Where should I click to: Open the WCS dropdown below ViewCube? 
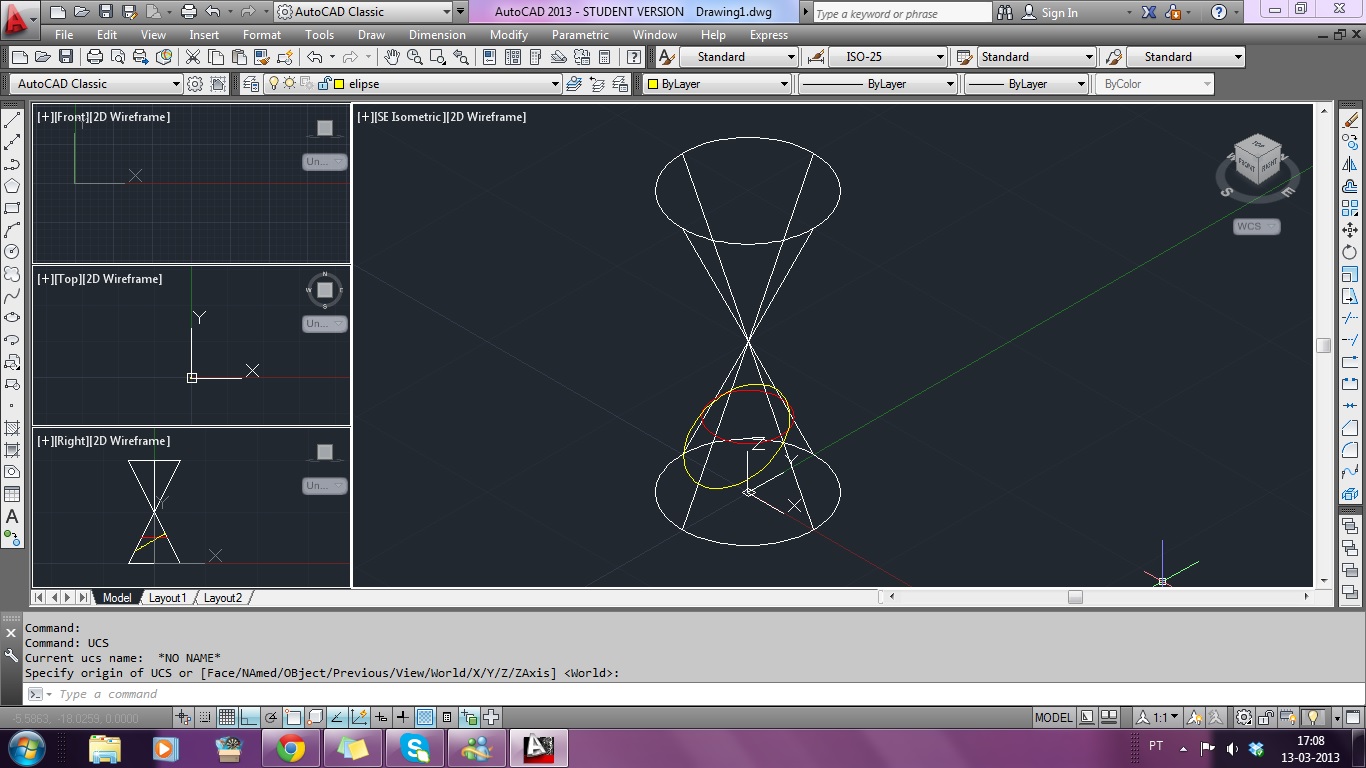(x=1256, y=226)
